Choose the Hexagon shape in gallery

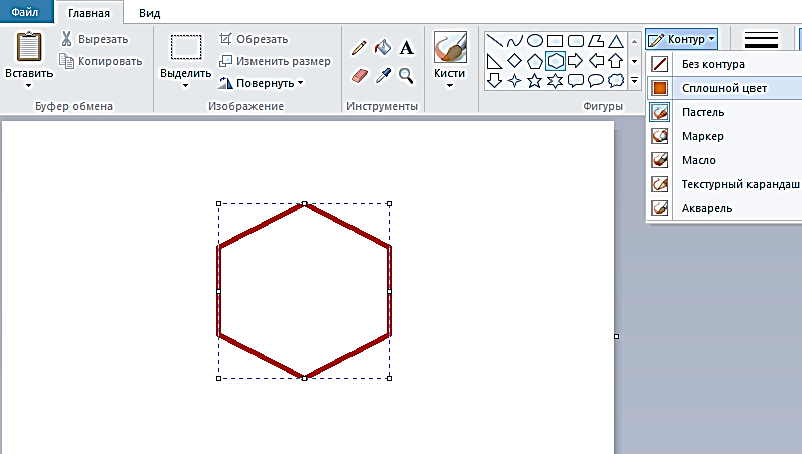pyautogui.click(x=555, y=61)
